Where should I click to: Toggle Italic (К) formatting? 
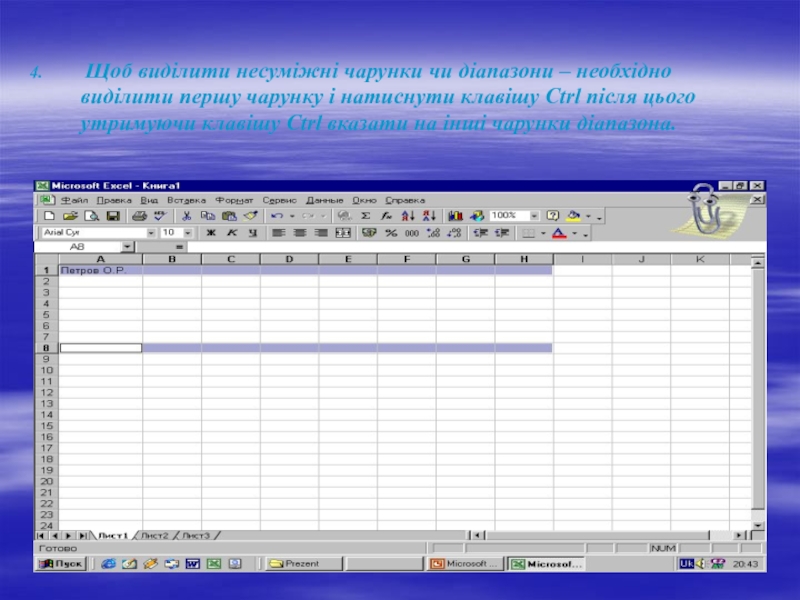(x=231, y=233)
